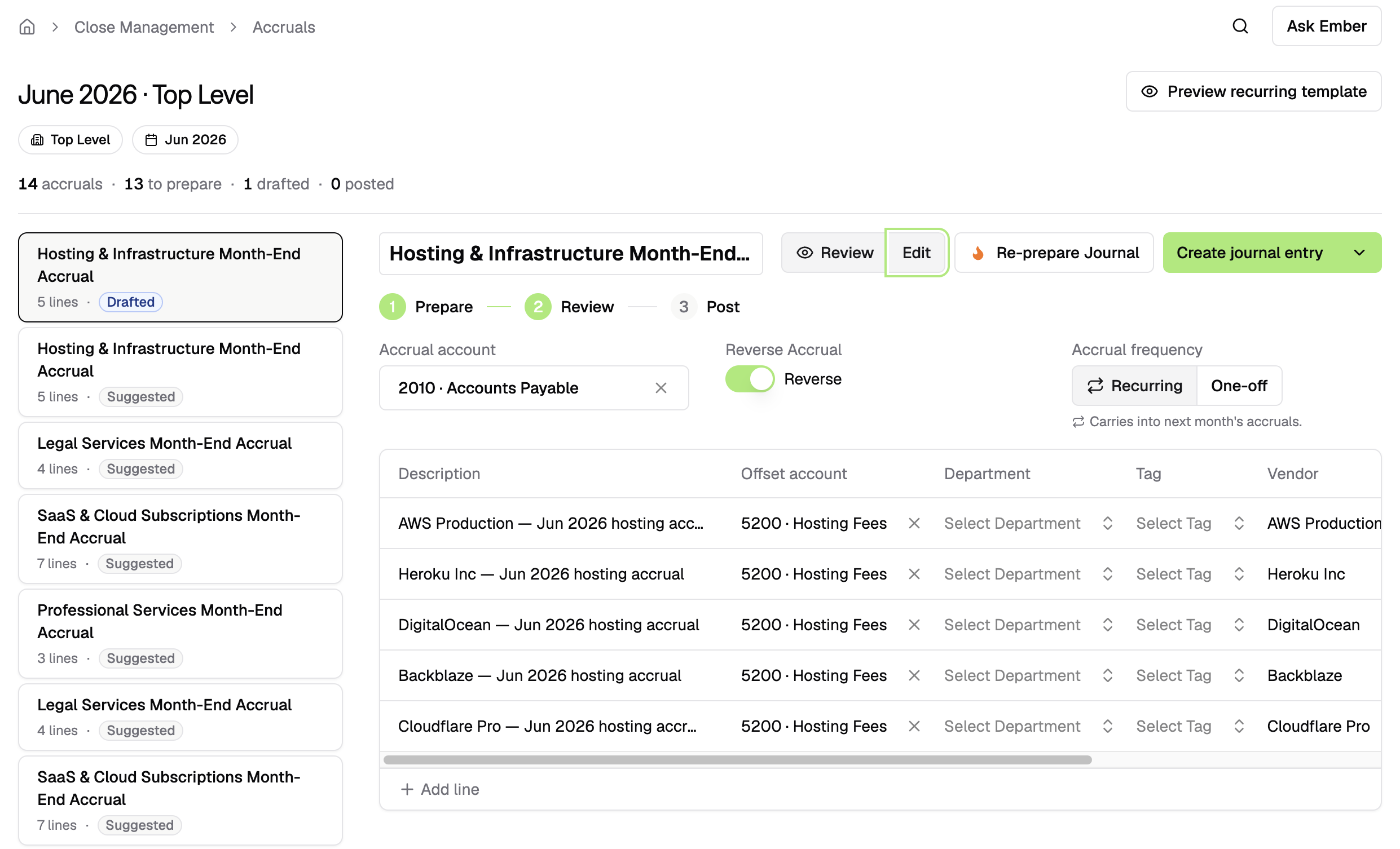The width and height of the screenshot is (1400, 849).
Task: Open Department selector for Backblaze row
Action: coord(1028,676)
